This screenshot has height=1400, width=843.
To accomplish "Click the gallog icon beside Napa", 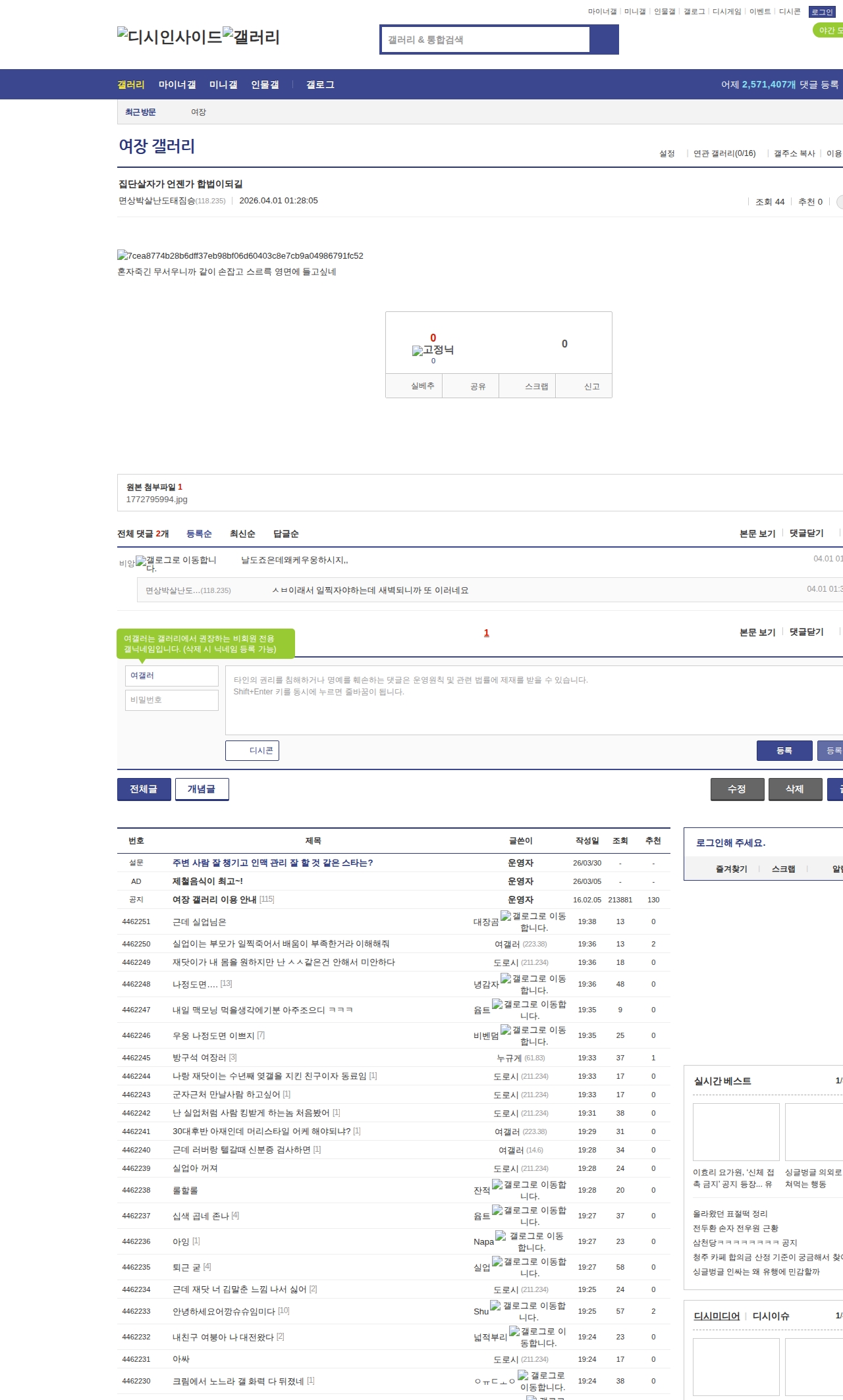I will pos(501,1235).
